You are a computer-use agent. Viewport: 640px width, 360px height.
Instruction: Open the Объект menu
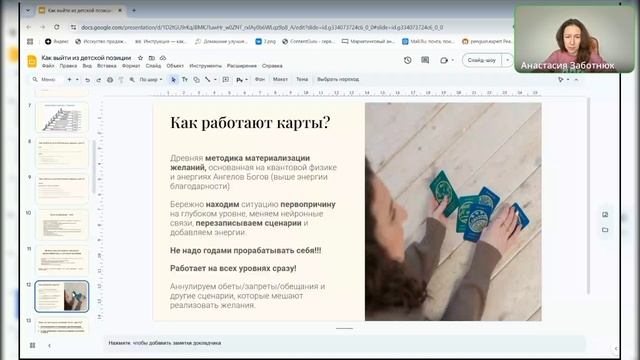175,66
